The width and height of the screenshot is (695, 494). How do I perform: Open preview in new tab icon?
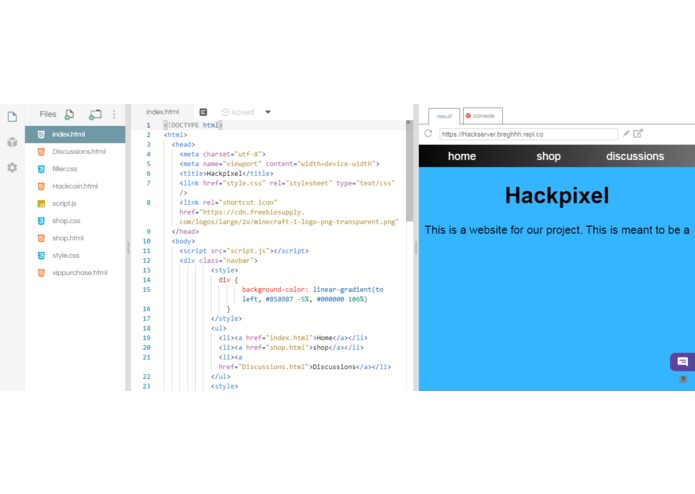point(638,133)
